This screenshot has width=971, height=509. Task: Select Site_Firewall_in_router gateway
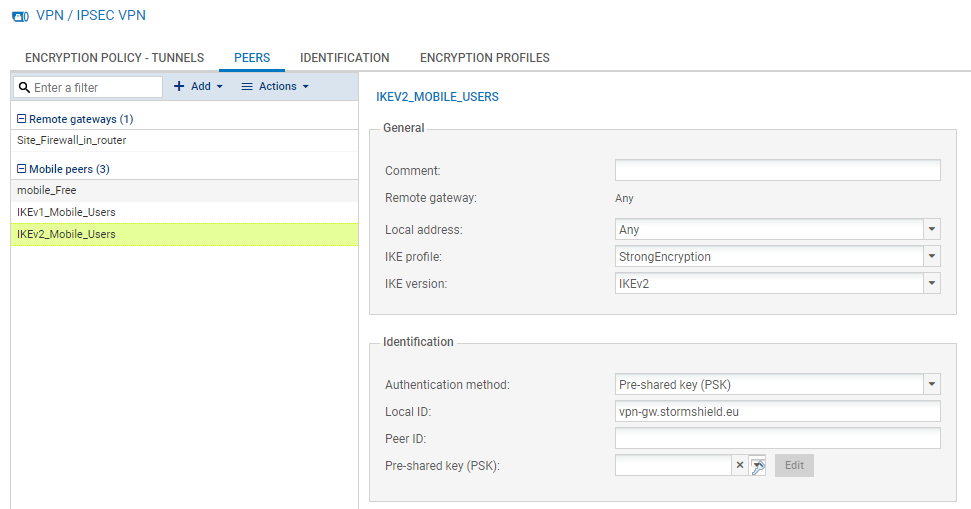(72, 141)
